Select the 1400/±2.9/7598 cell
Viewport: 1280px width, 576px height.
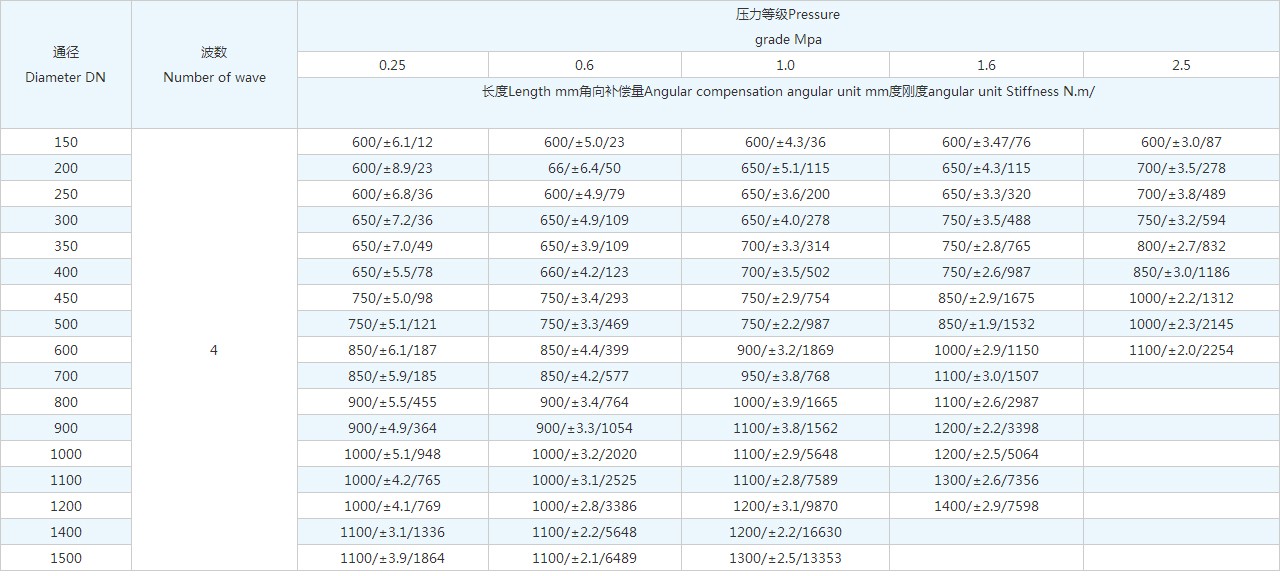(x=986, y=506)
